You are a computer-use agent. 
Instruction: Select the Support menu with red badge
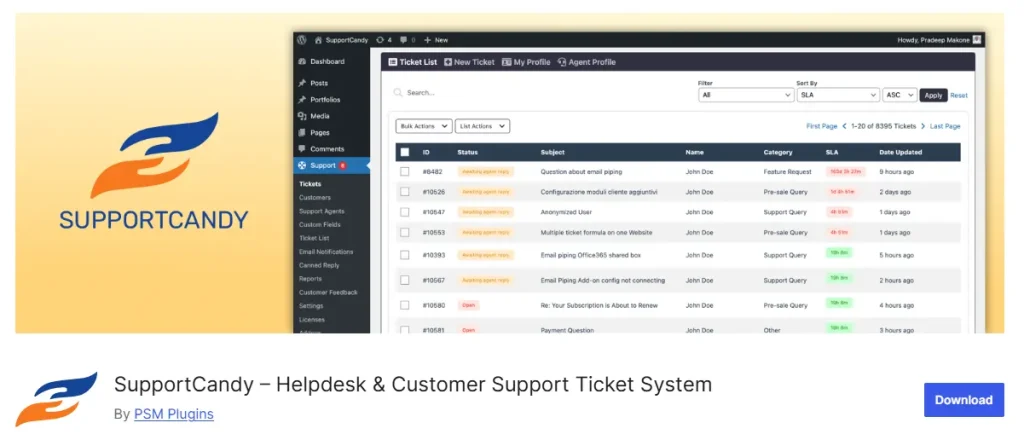(x=331, y=165)
